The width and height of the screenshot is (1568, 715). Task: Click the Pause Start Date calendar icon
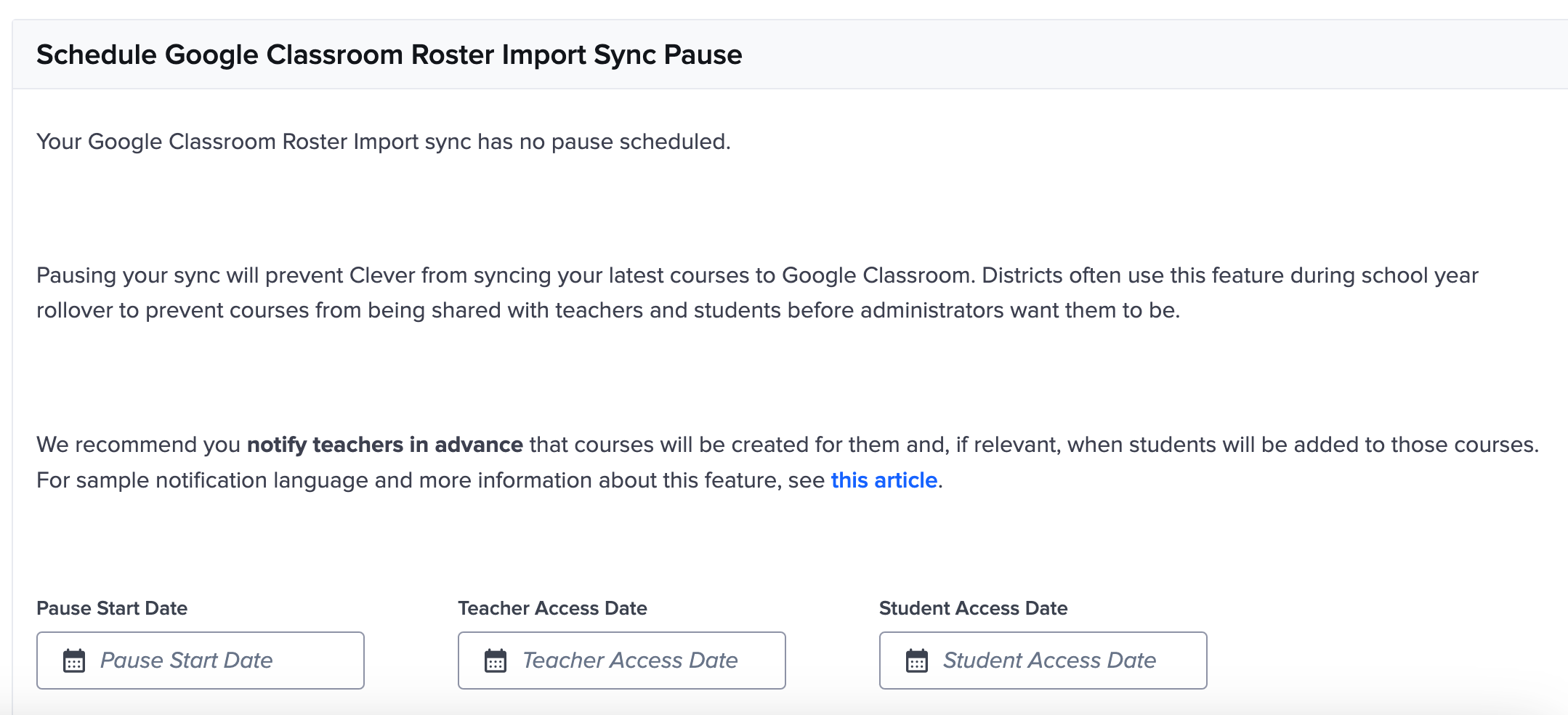pyautogui.click(x=73, y=660)
